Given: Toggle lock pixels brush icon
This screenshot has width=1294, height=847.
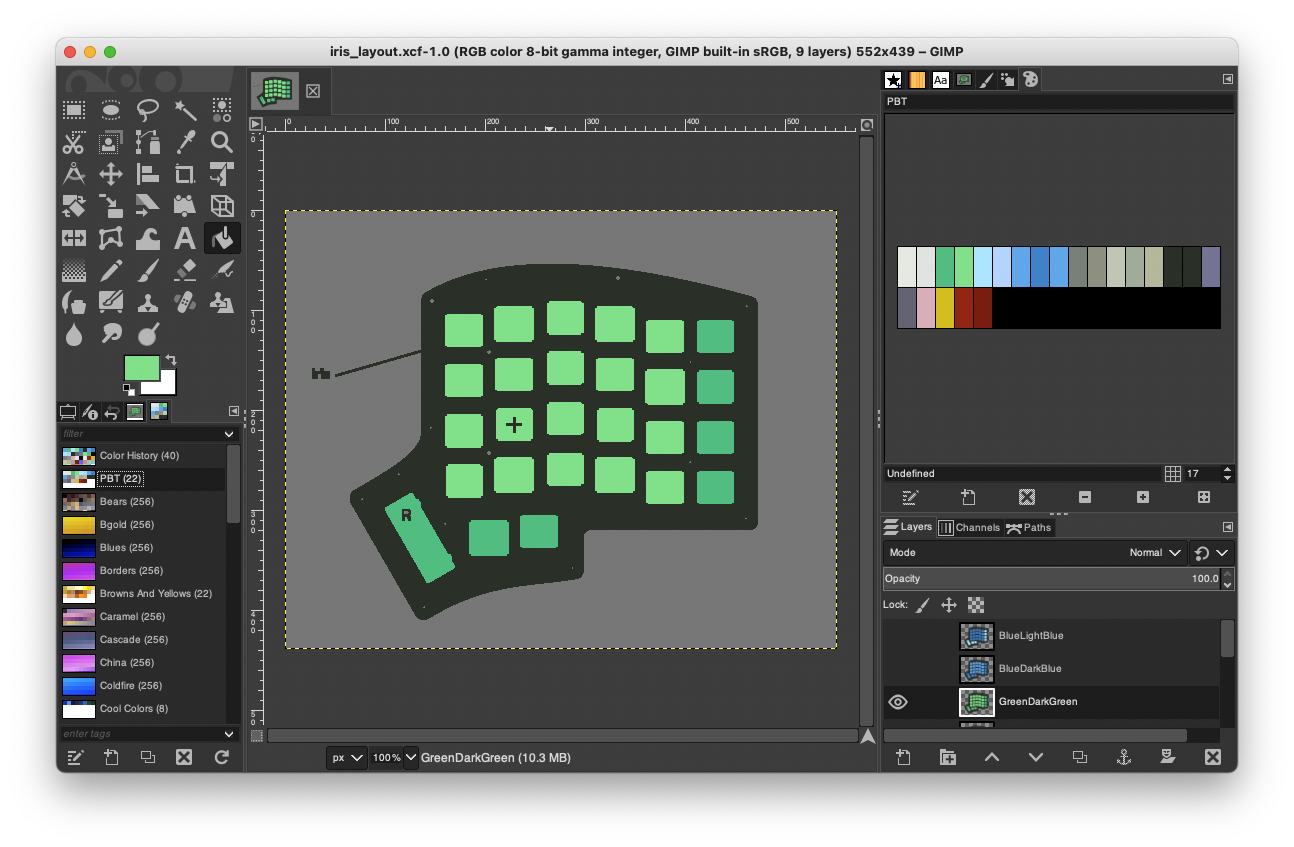Looking at the screenshot, I should tap(922, 605).
